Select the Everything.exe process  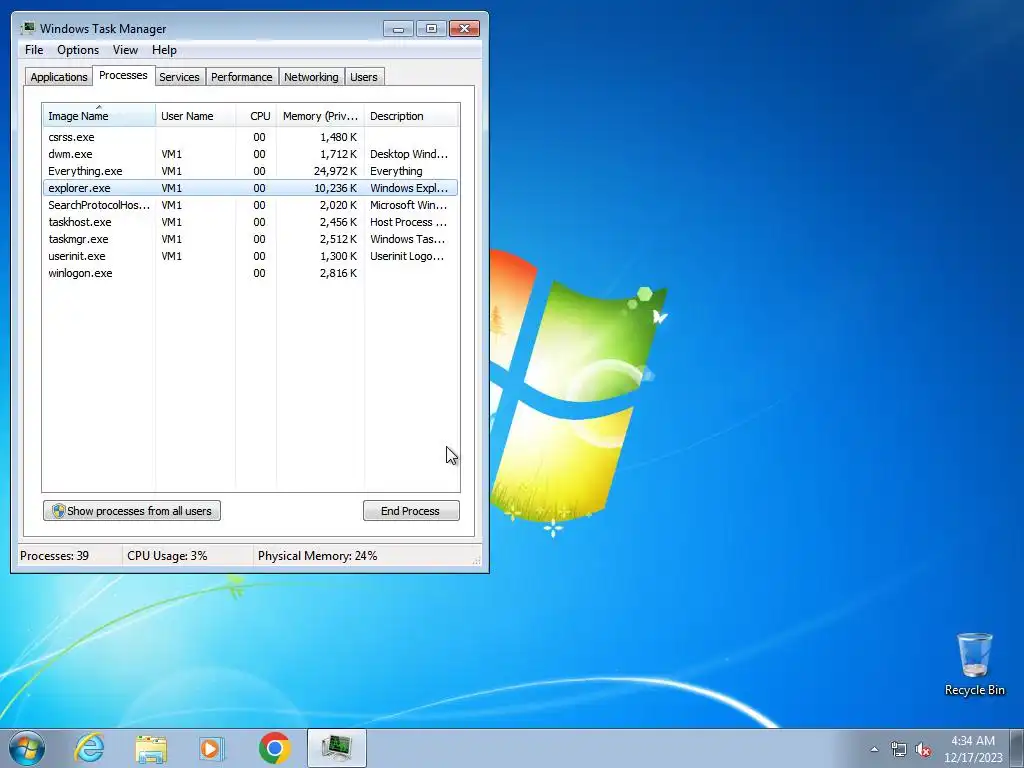(x=250, y=171)
